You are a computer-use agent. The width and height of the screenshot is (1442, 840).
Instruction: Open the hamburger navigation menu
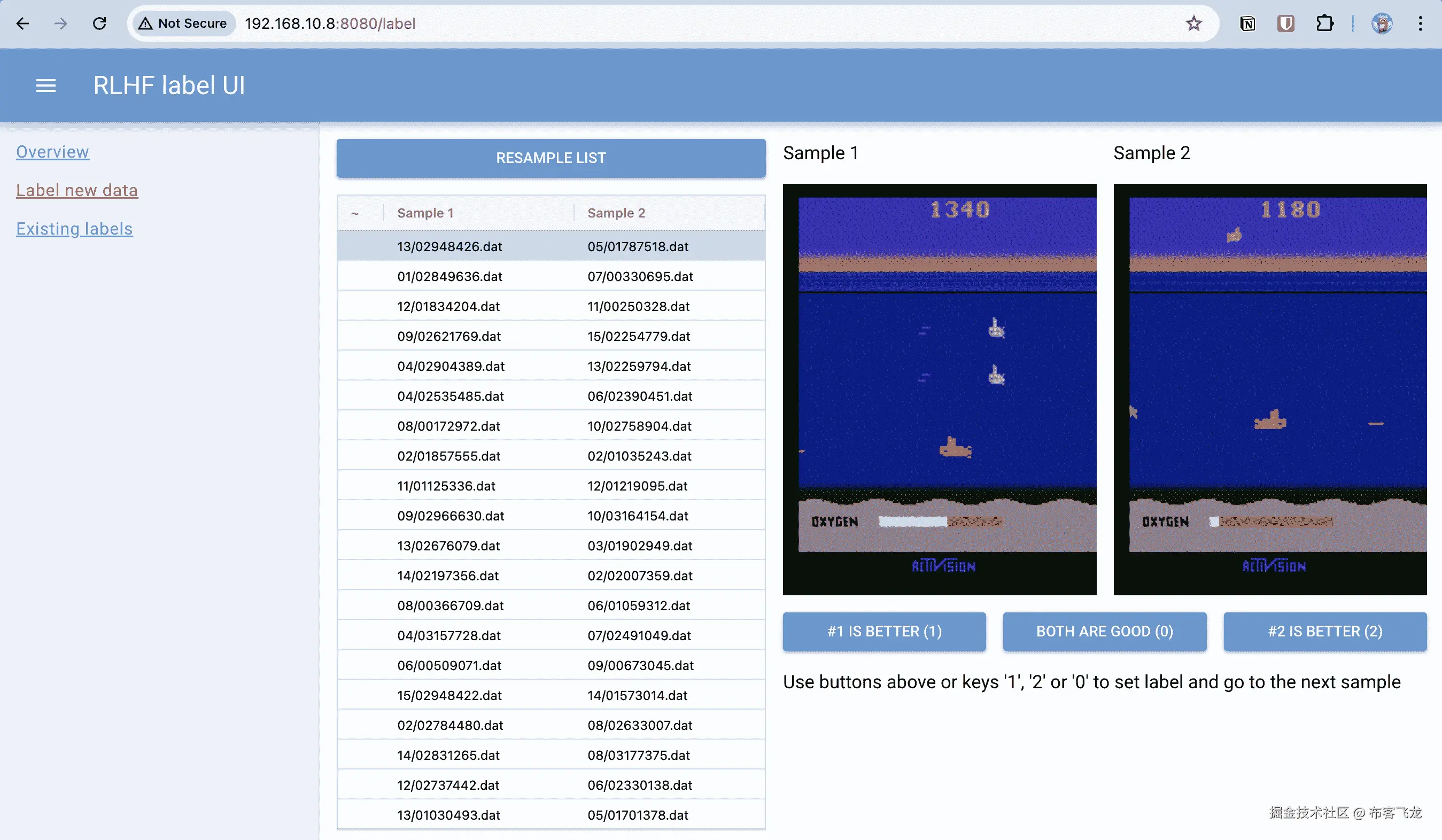pos(46,86)
